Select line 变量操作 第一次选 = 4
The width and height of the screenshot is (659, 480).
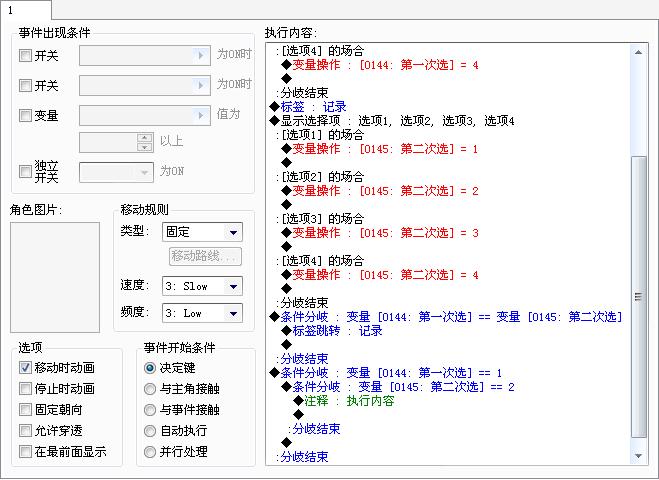click(380, 65)
